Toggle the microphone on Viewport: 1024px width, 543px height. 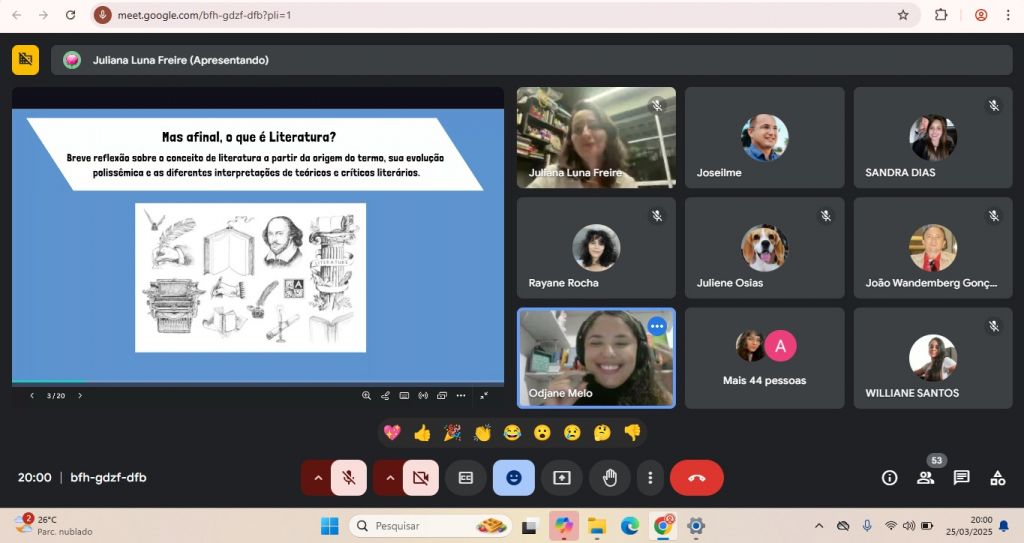349,478
